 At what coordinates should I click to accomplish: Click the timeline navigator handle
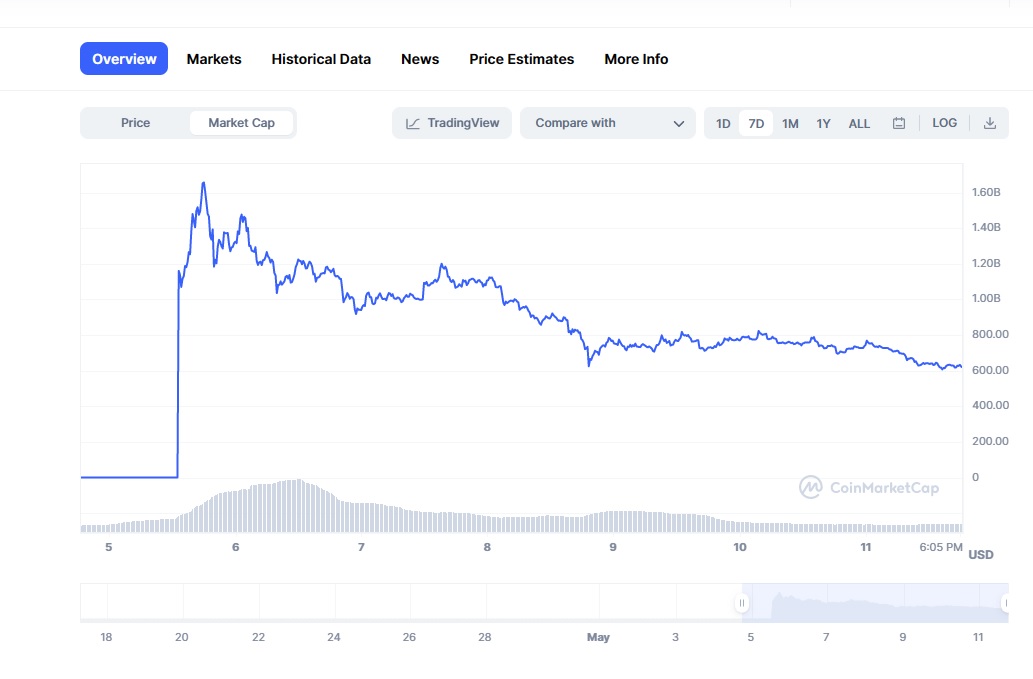click(x=741, y=603)
